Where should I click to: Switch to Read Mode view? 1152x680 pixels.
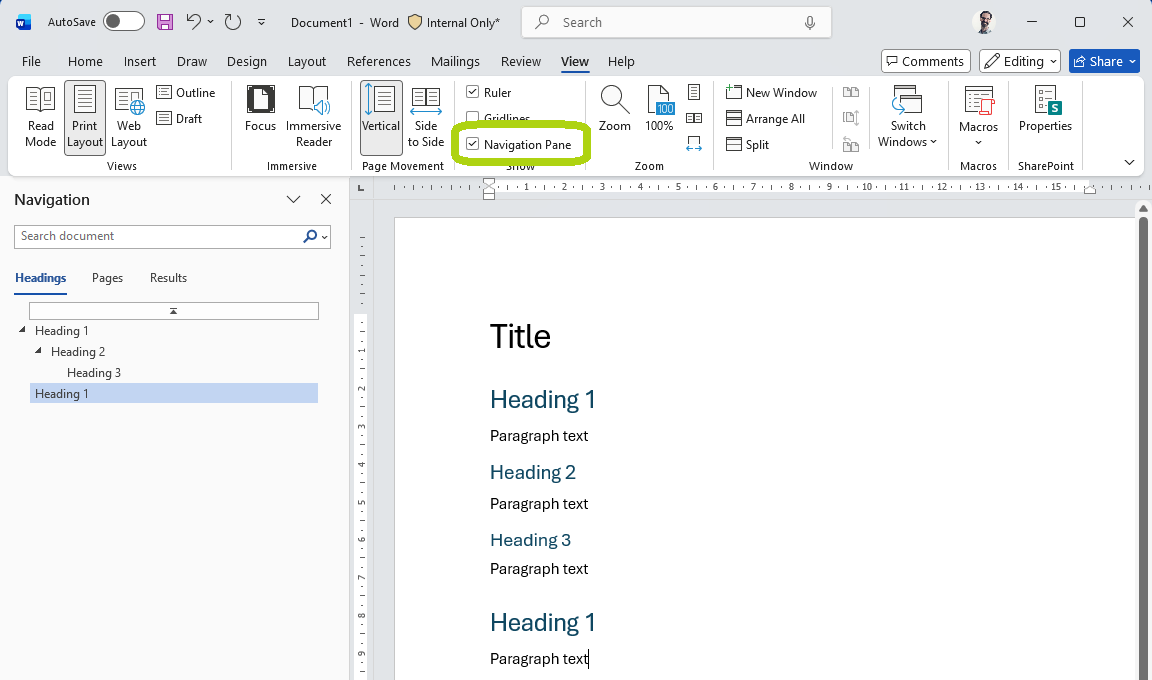(40, 117)
